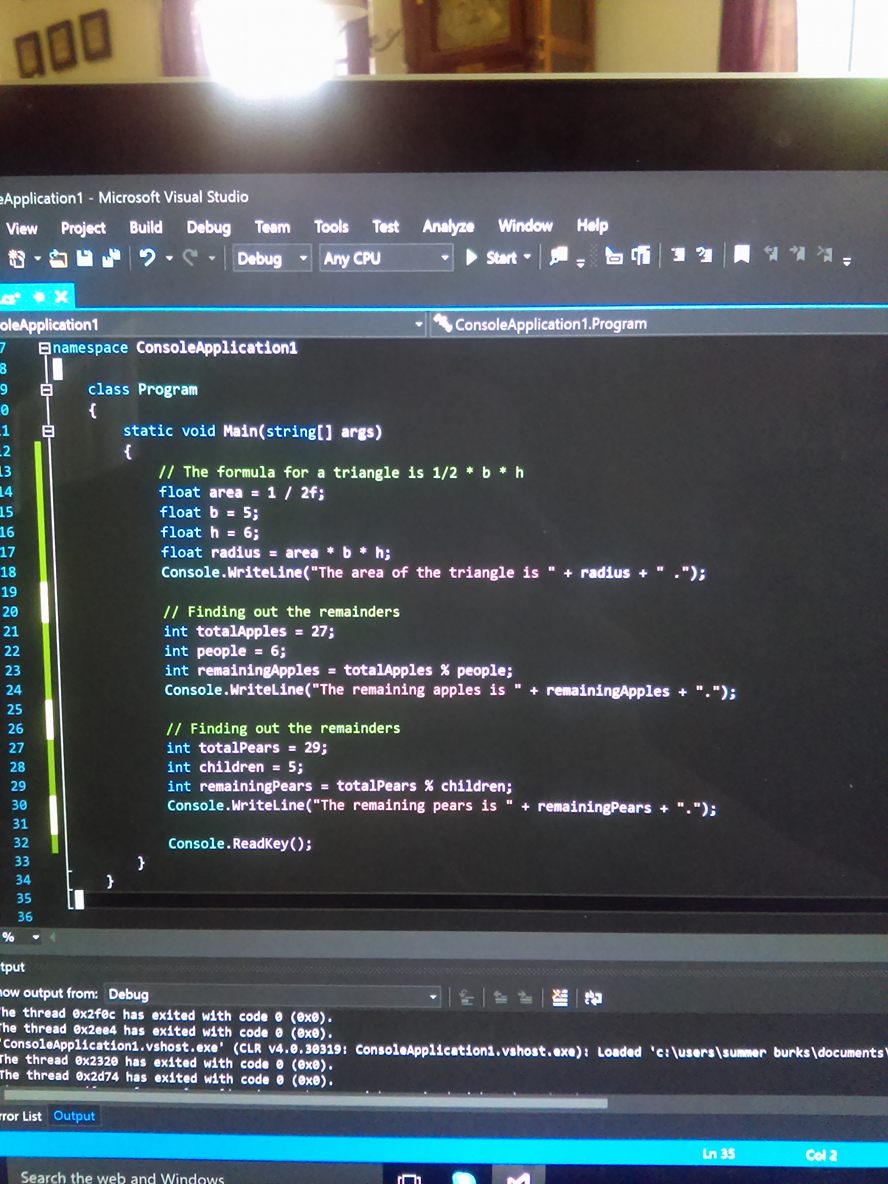
Task: Click the Ln 35 status bar indicator
Action: [x=718, y=1154]
